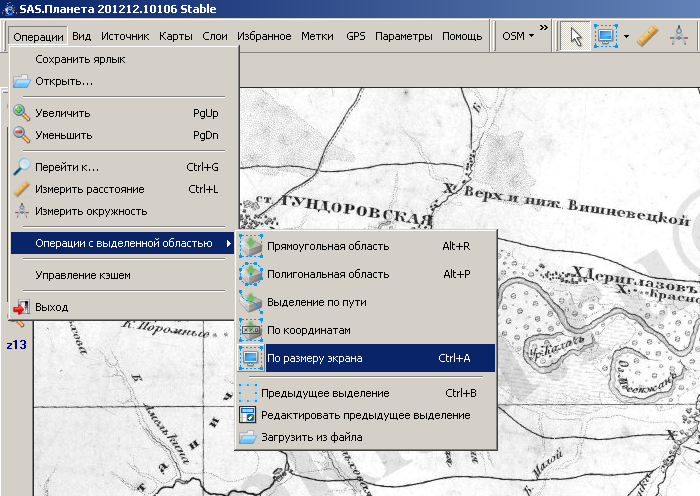The height and width of the screenshot is (496, 700).
Task: Click the zoom-in magnifier icon beside Увеличить
Action: (21, 113)
